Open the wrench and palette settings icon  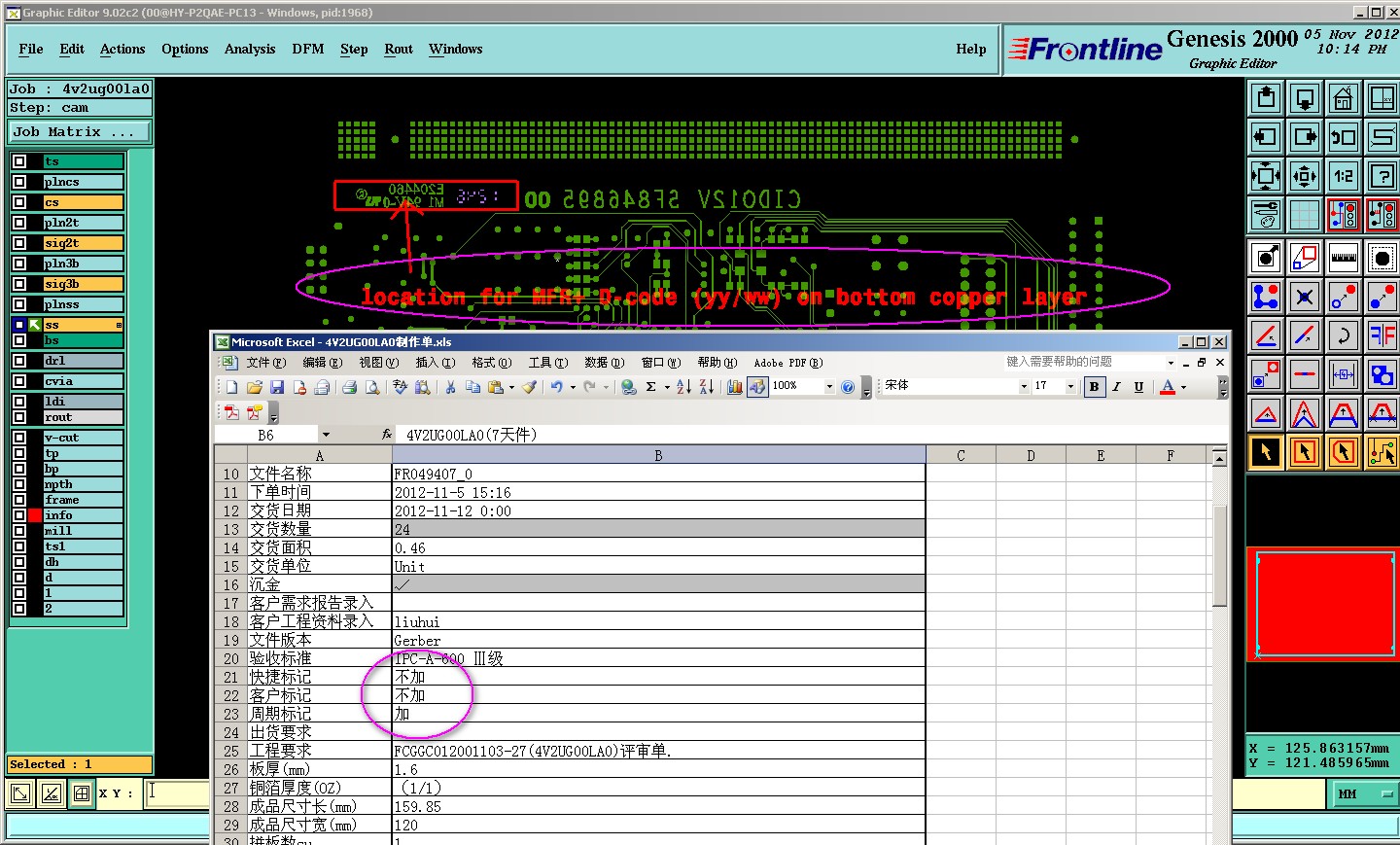pyautogui.click(x=1266, y=215)
